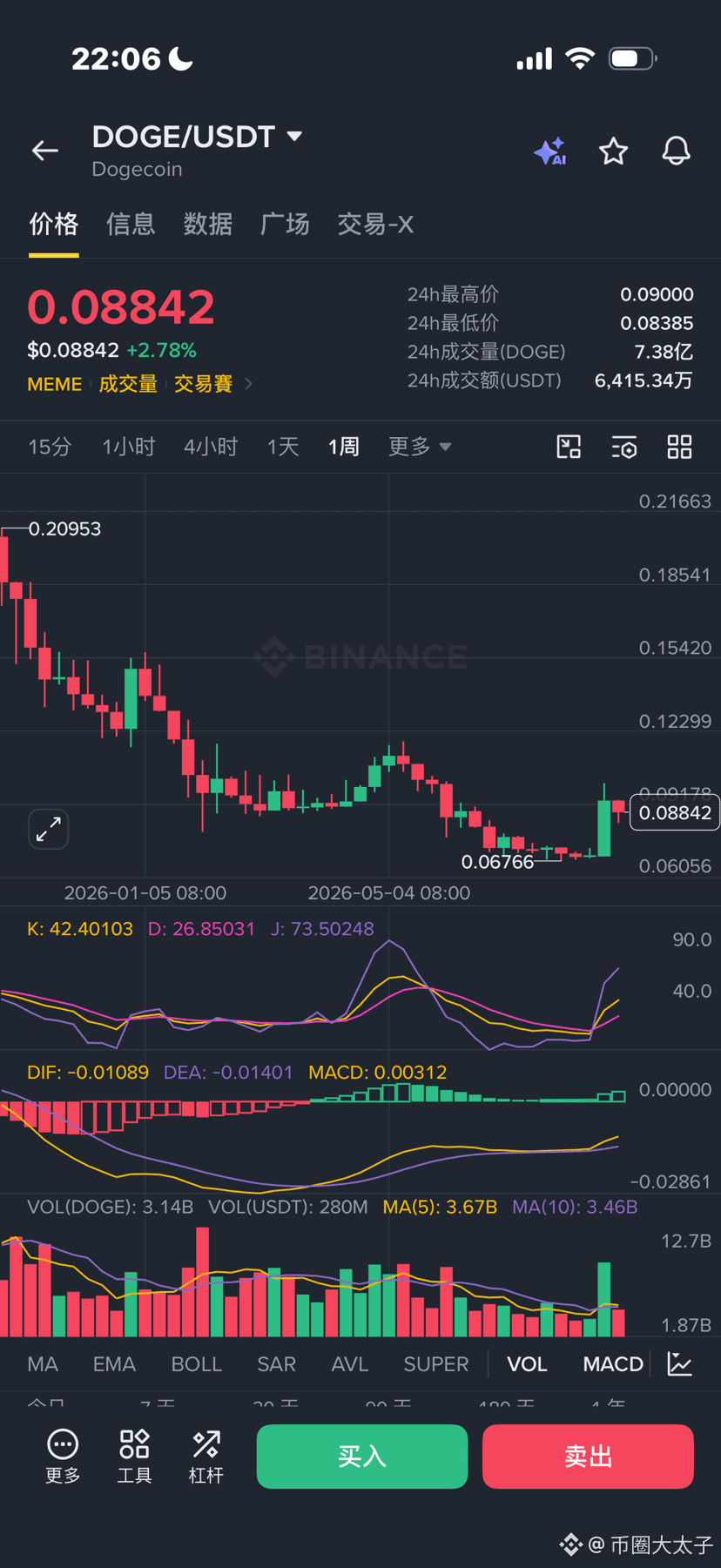
Task: Go back with the left arrow icon
Action: 45,151
